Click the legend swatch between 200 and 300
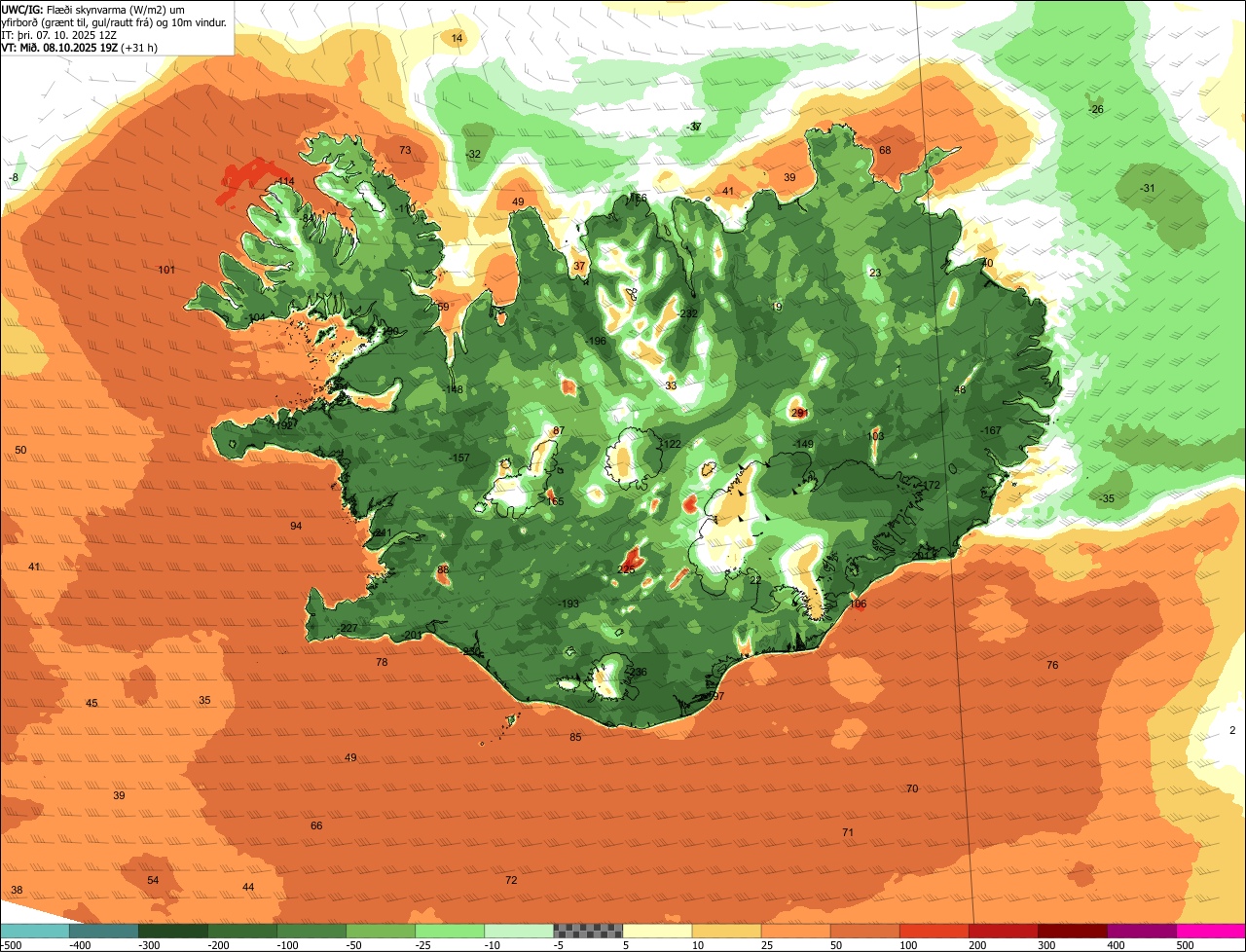1246x952 pixels. click(x=1003, y=931)
